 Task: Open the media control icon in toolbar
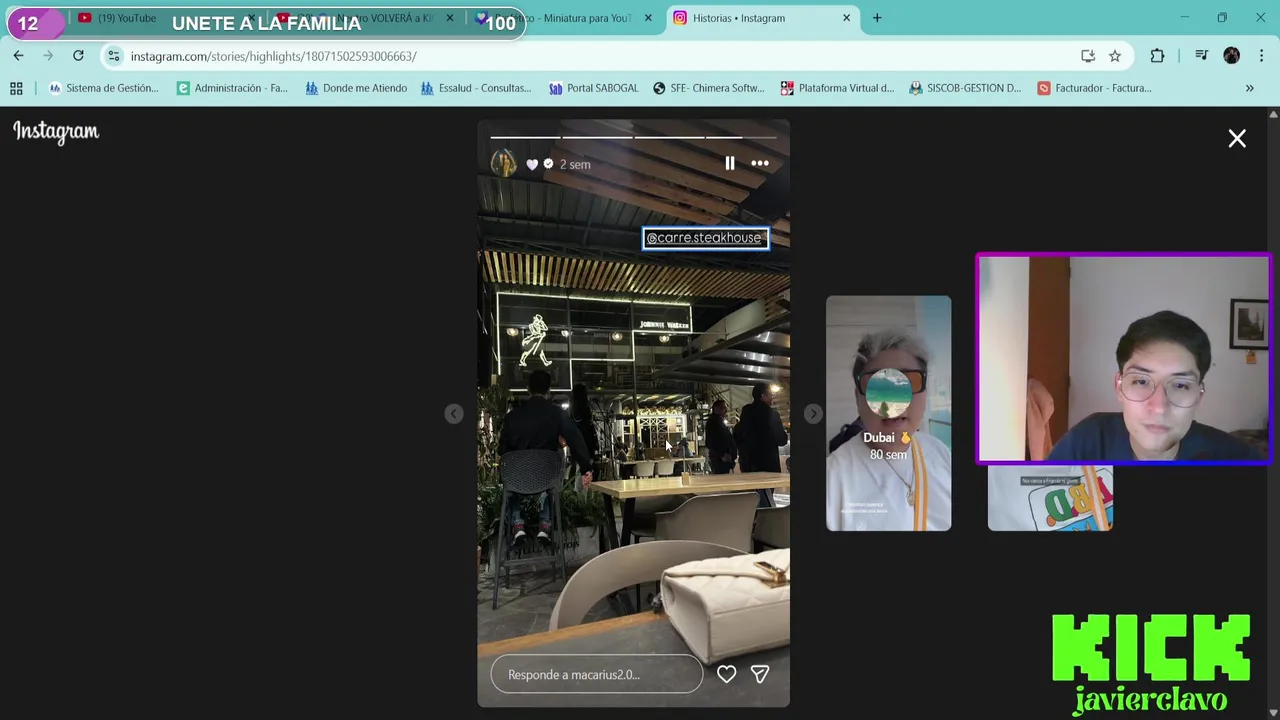pyautogui.click(x=1201, y=56)
